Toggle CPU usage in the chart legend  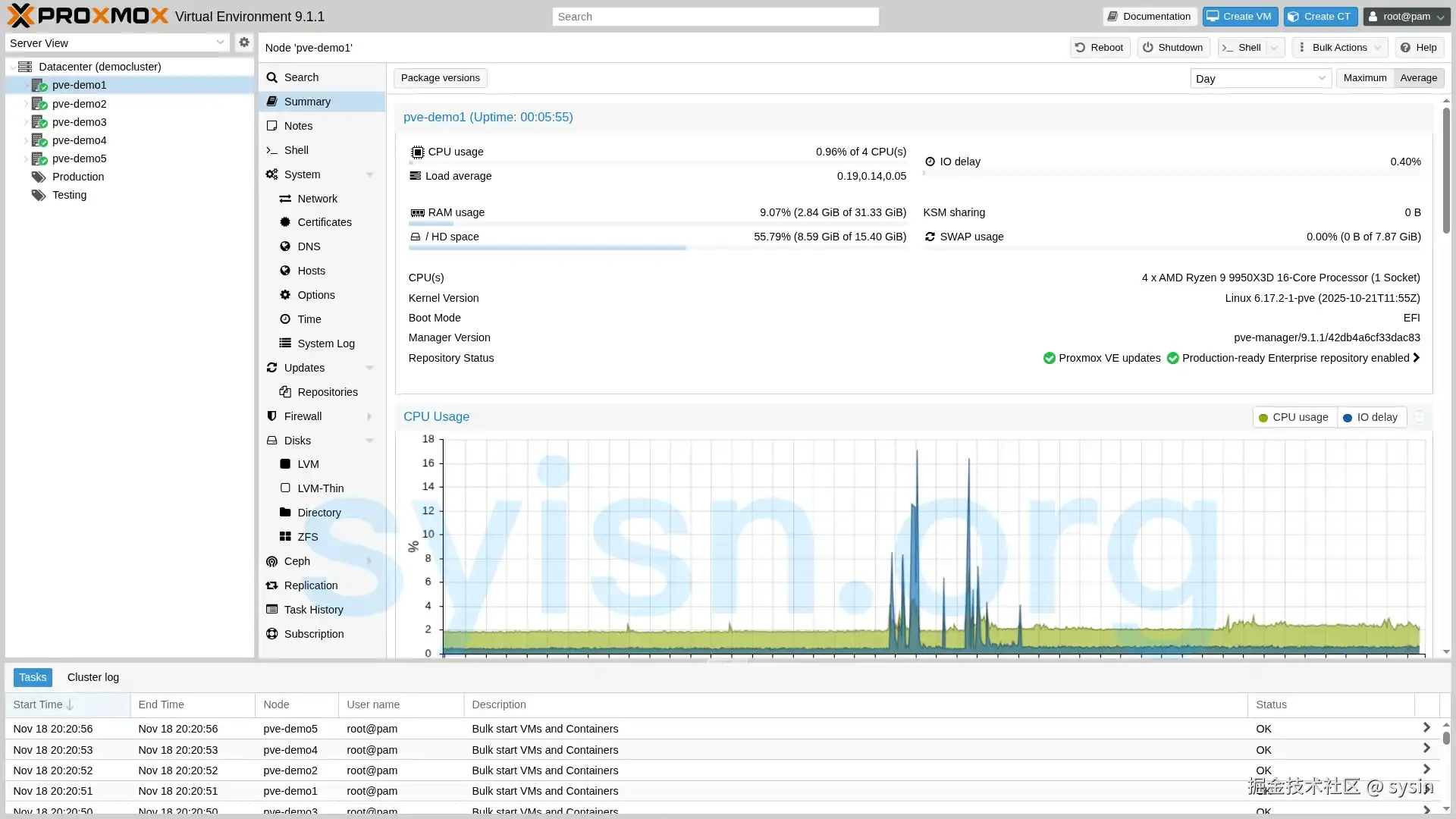tap(1293, 417)
